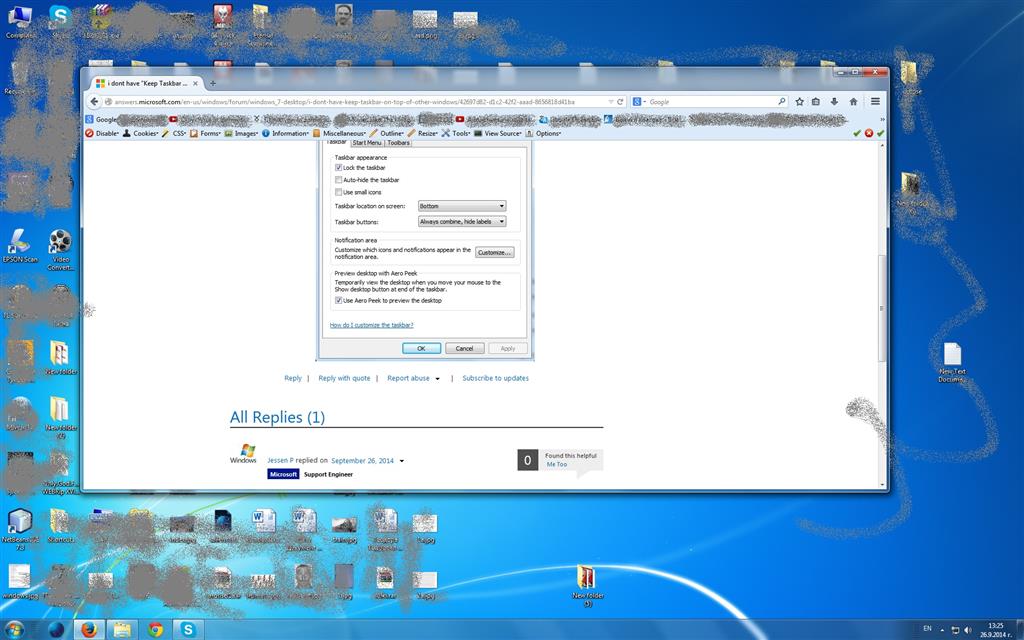Click the Reply link
The height and width of the screenshot is (640, 1024).
pos(293,378)
